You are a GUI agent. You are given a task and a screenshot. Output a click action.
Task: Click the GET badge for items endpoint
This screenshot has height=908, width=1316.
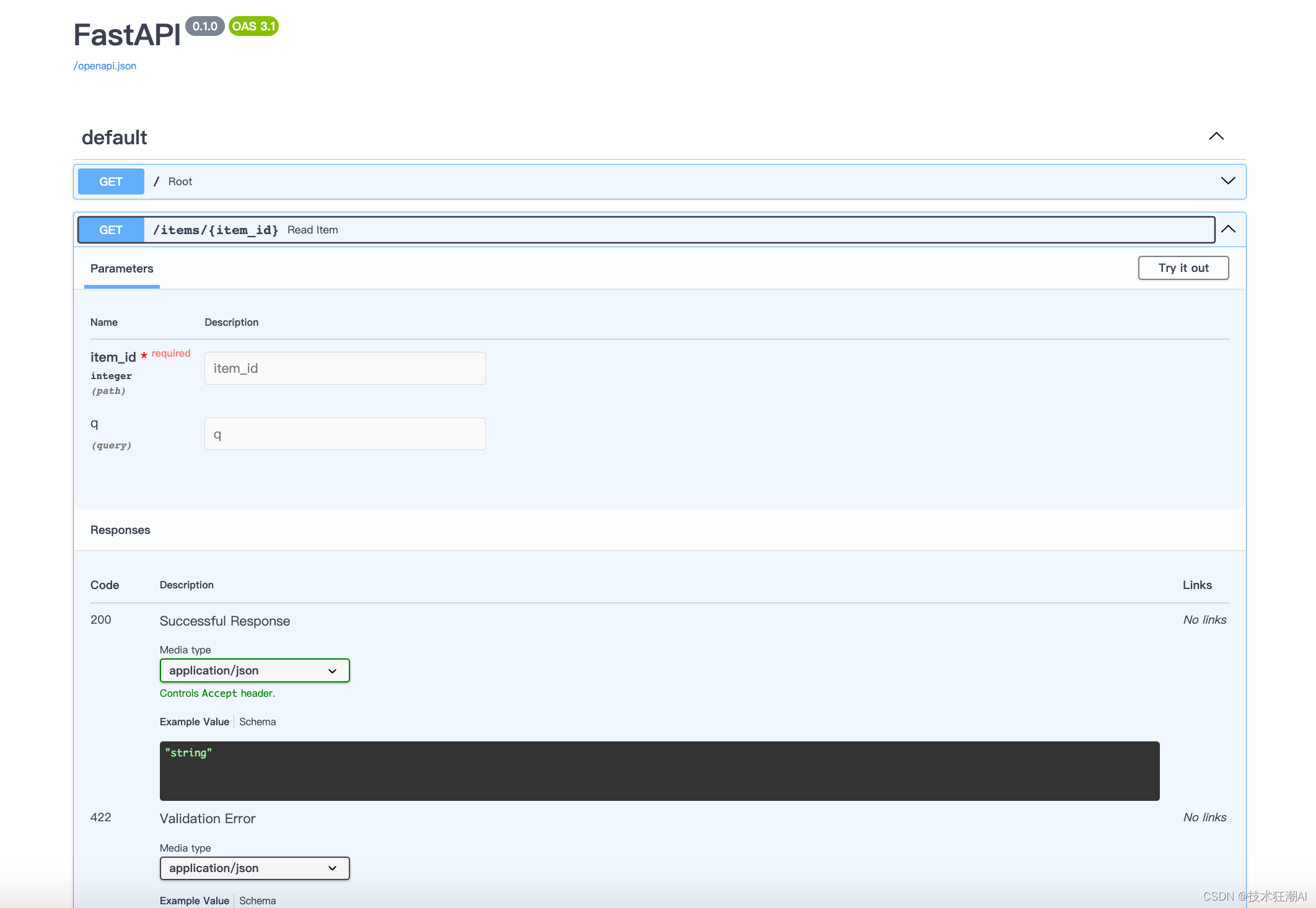111,230
